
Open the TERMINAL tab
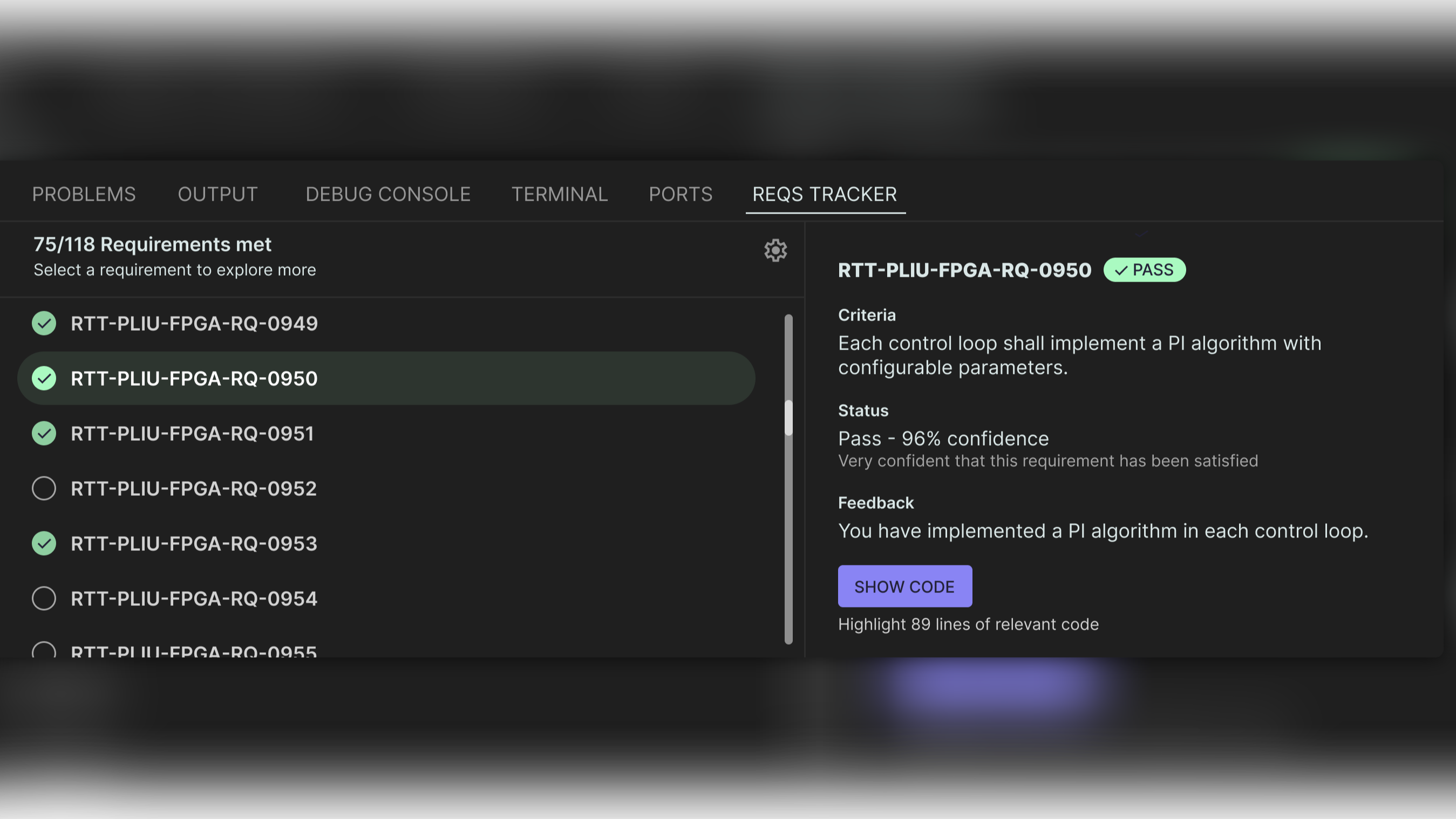click(x=559, y=194)
